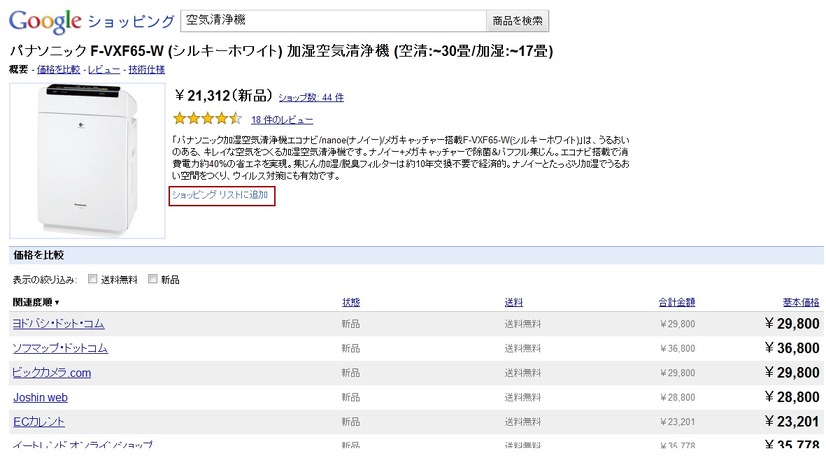826x458 pixels.
Task: Click the product description paragraph
Action: (401, 158)
